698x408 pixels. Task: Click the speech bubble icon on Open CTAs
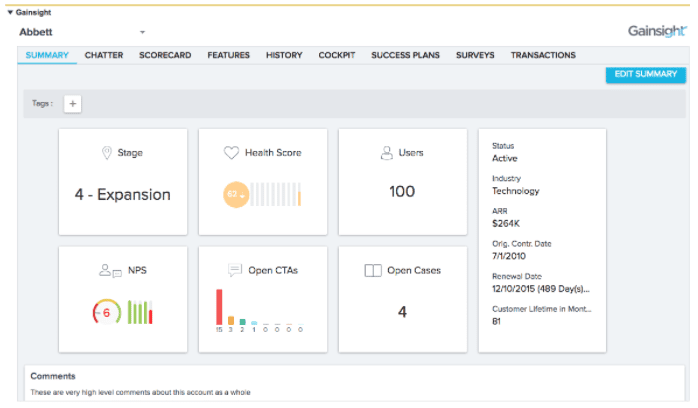pos(235,270)
